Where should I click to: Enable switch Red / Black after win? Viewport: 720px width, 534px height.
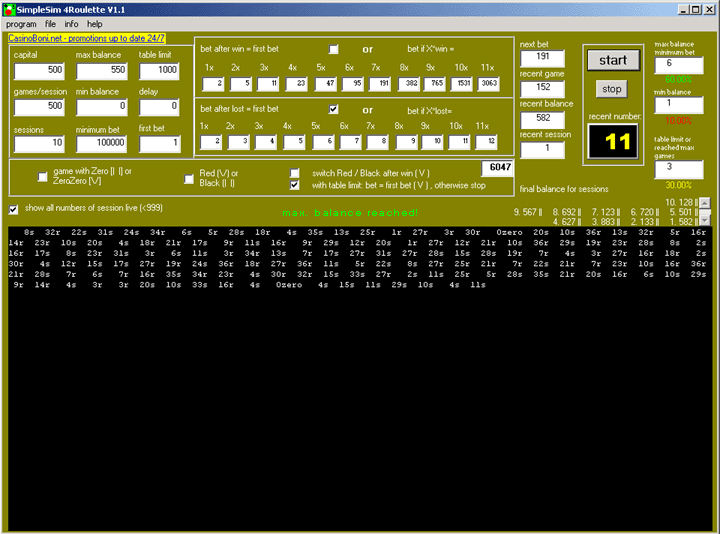(x=295, y=173)
